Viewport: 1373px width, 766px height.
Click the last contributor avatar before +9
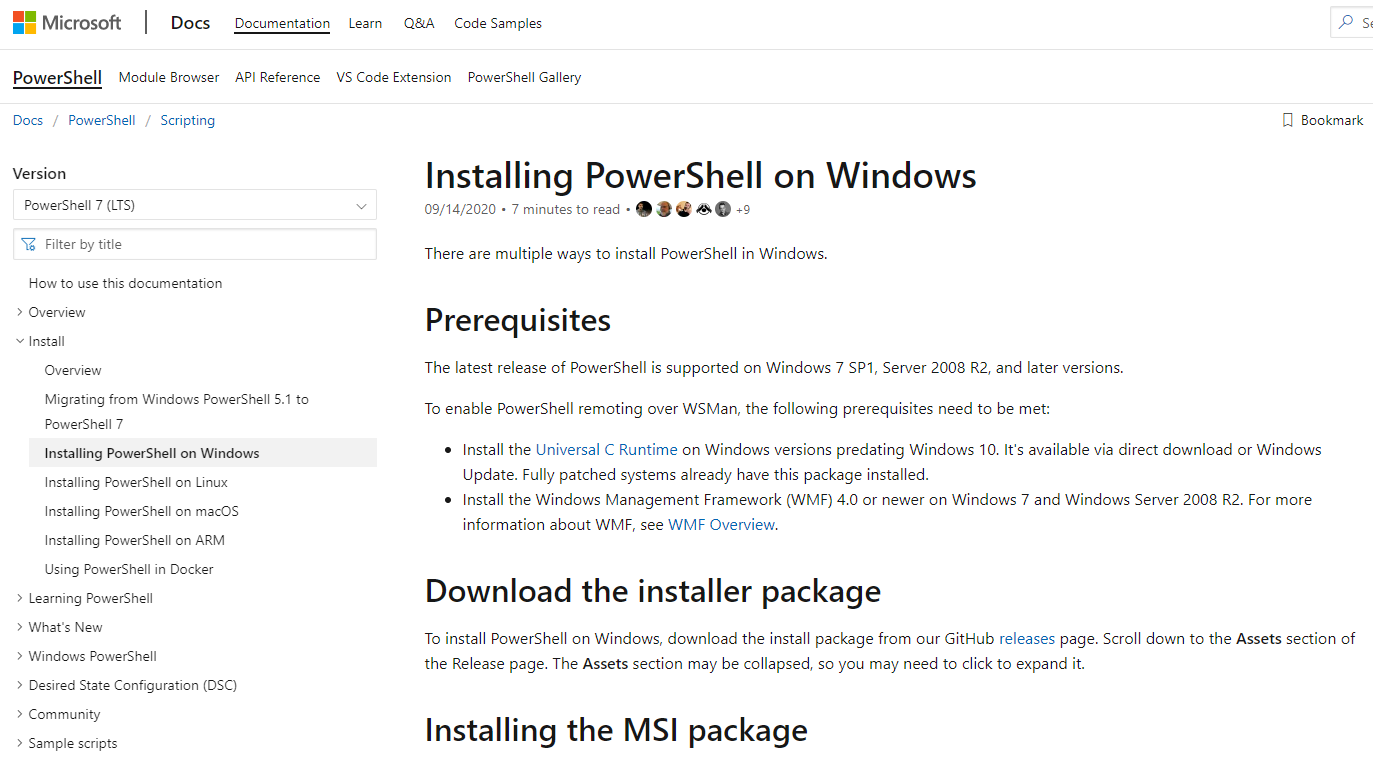pyautogui.click(x=723, y=209)
